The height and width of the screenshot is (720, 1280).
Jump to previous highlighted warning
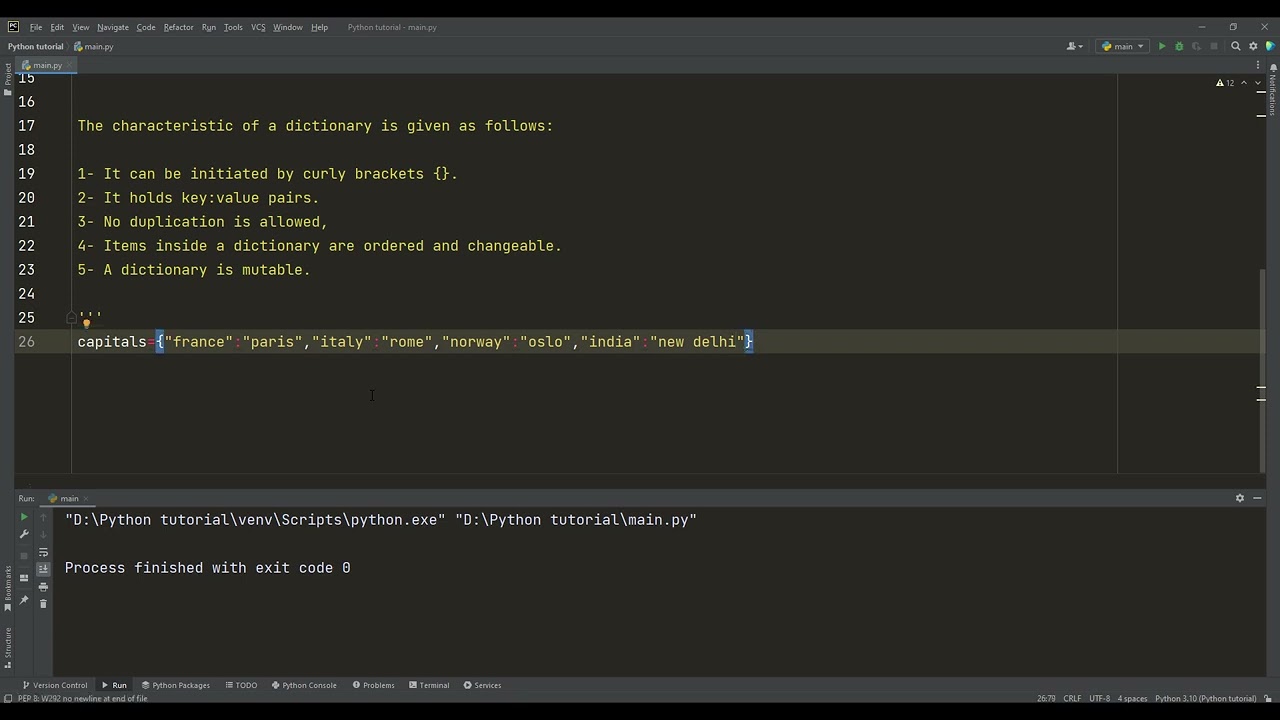pos(1246,83)
